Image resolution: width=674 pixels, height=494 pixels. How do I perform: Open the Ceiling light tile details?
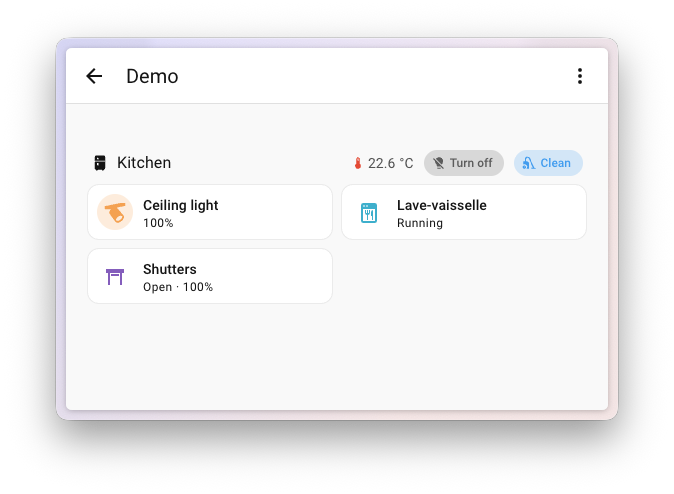pos(250,212)
